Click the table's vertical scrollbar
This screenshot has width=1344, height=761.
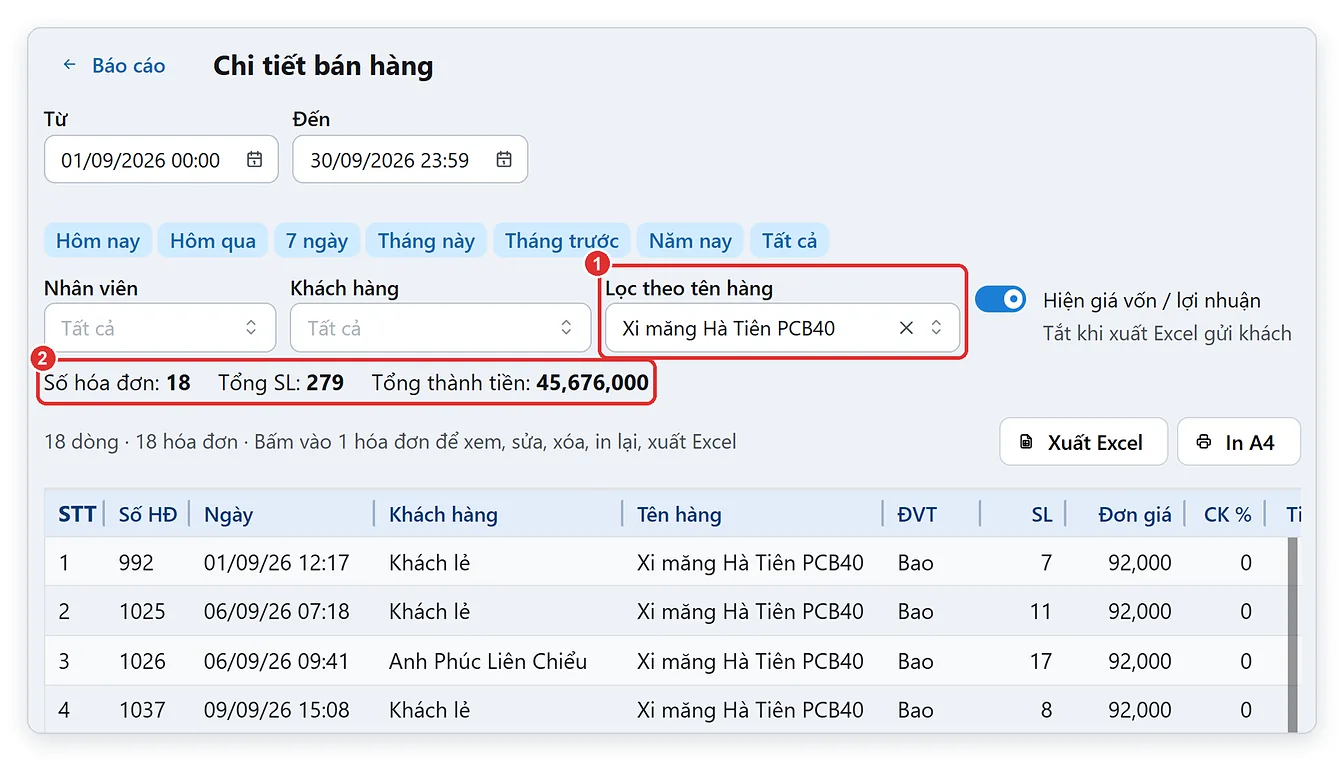pyautogui.click(x=1293, y=635)
